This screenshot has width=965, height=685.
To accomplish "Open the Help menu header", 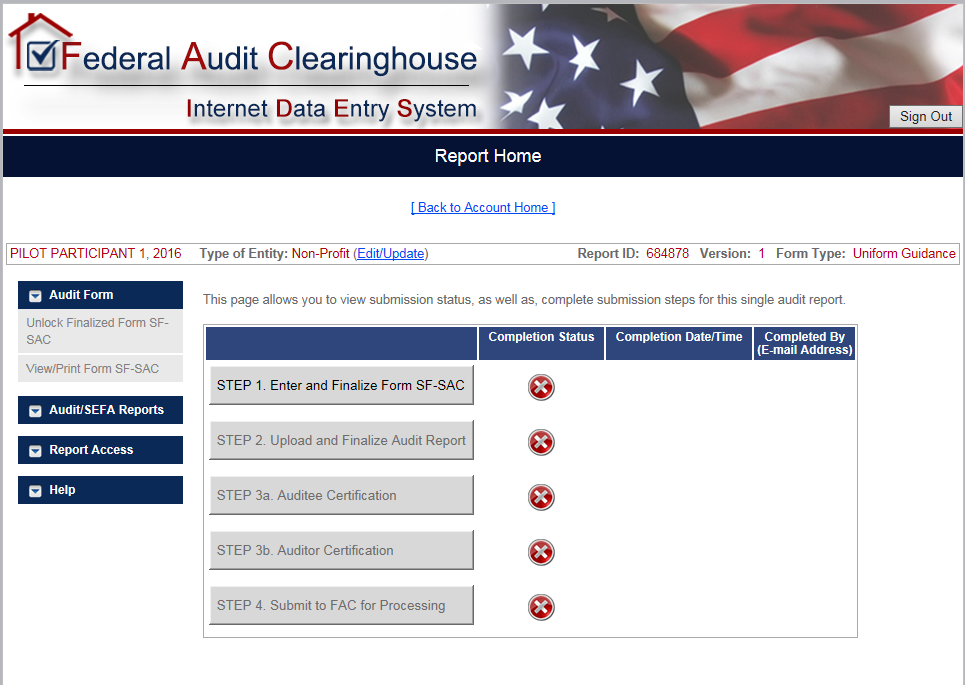I will (100, 490).
